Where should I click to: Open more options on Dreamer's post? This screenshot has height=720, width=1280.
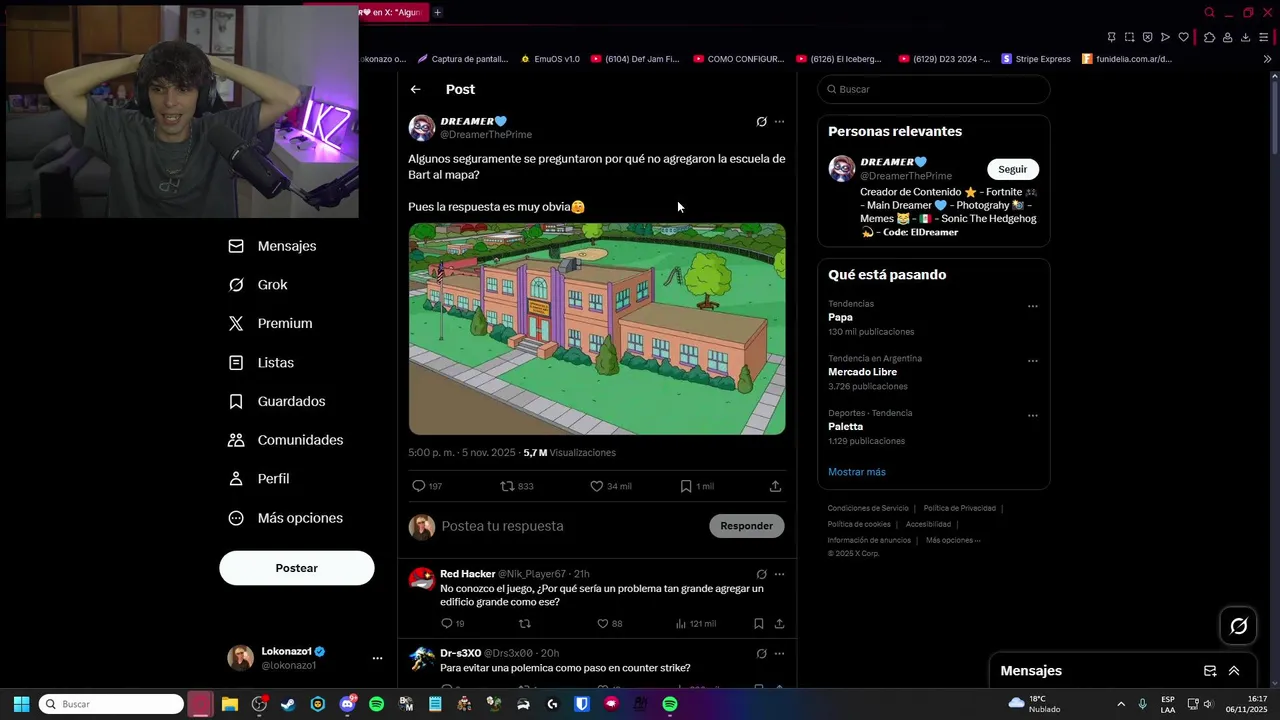pos(779,122)
